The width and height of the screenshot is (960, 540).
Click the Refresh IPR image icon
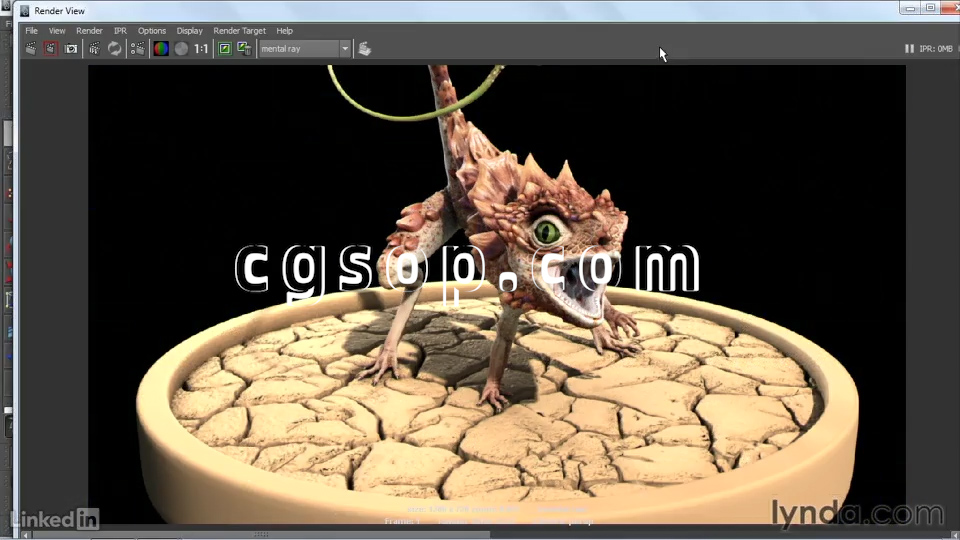[x=114, y=48]
